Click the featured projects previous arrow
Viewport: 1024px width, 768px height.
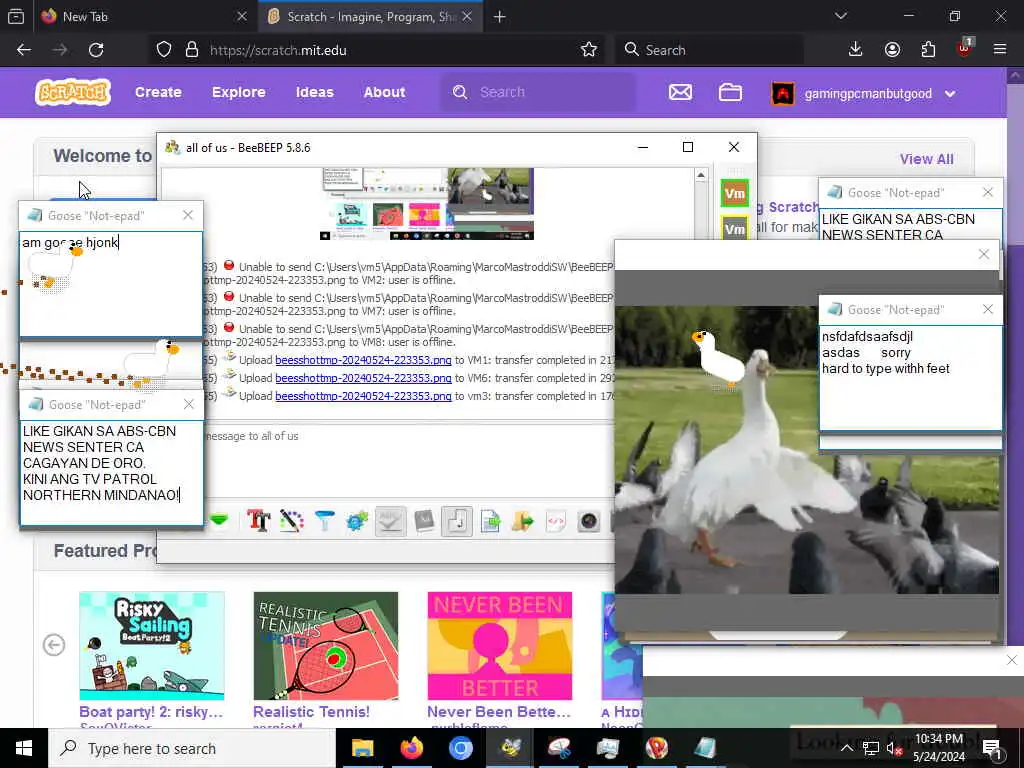point(54,645)
